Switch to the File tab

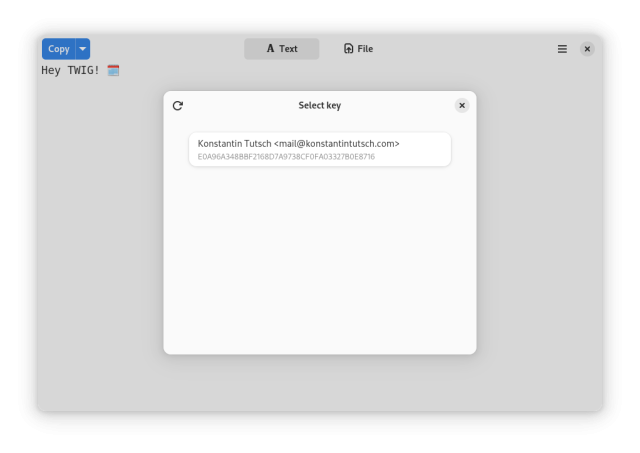coord(358,49)
